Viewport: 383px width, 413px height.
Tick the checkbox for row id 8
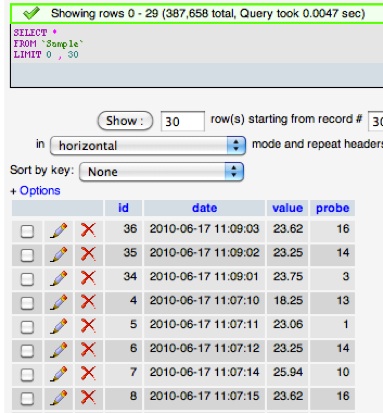click(27, 399)
